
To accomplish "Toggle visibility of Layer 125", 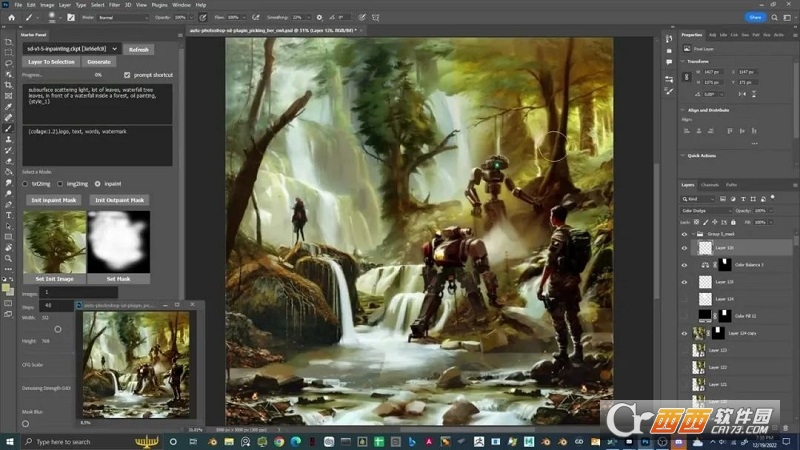I will pyautogui.click(x=684, y=282).
